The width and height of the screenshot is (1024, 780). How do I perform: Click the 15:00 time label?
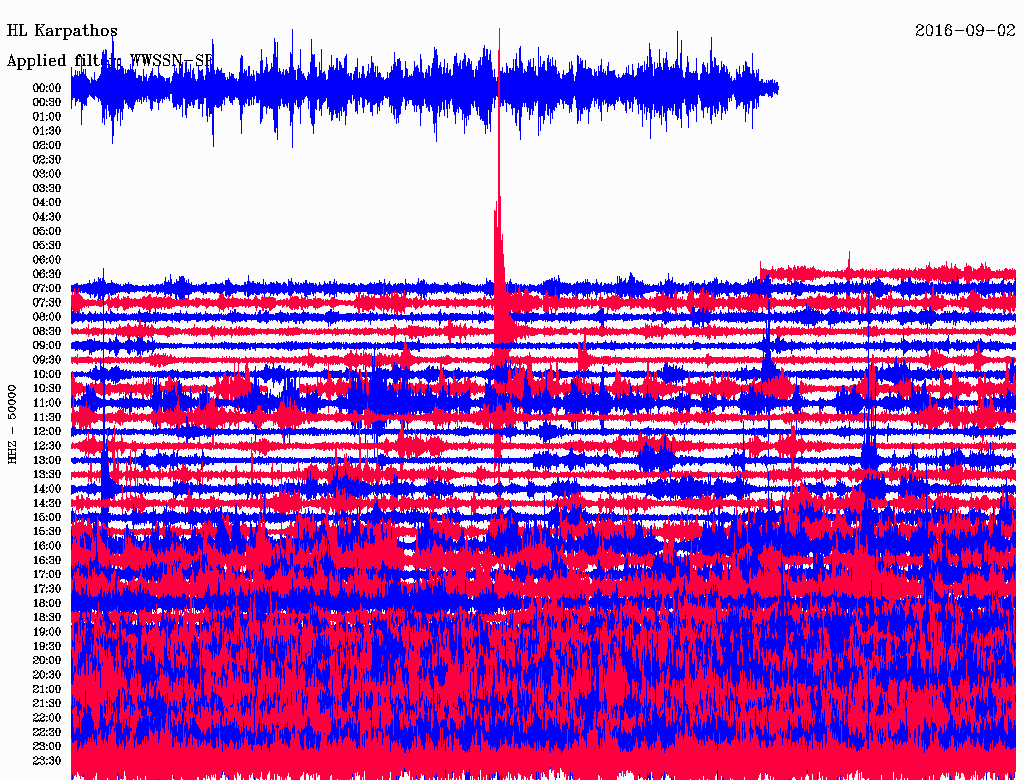(x=47, y=517)
